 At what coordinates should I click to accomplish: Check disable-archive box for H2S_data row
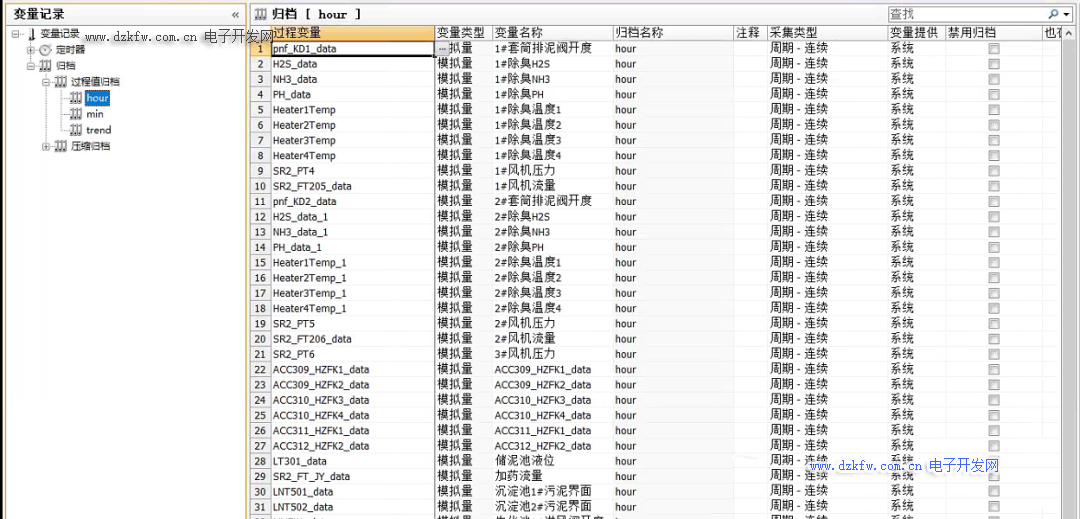tap(994, 64)
